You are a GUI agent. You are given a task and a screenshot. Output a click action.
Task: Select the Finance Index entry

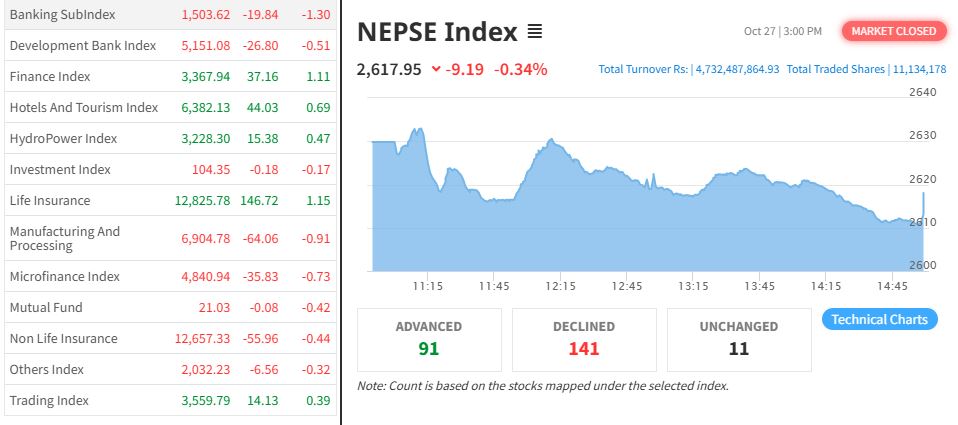(50, 77)
